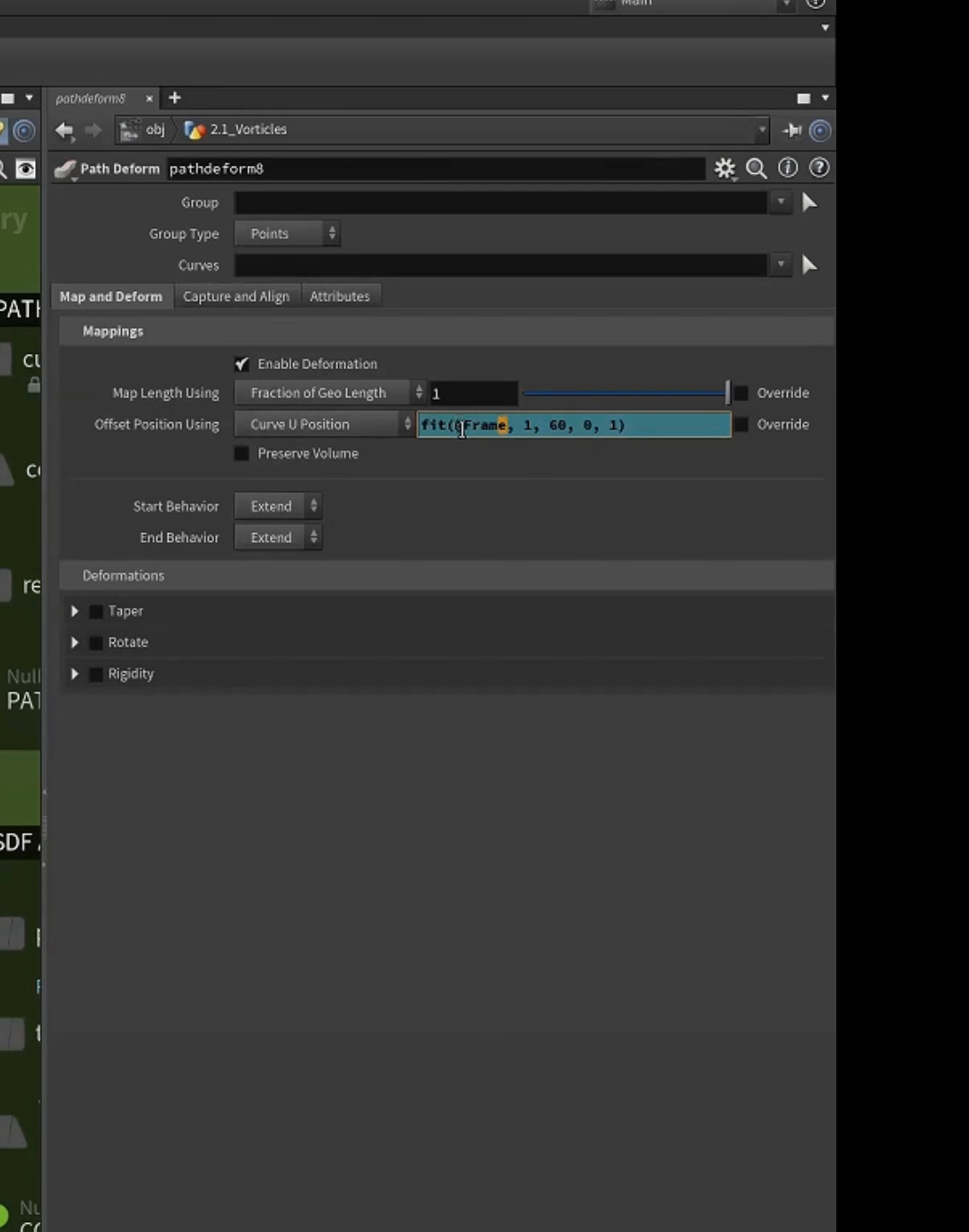969x1232 pixels.
Task: Click the 2.1_Vorticles path segment
Action: (x=248, y=130)
